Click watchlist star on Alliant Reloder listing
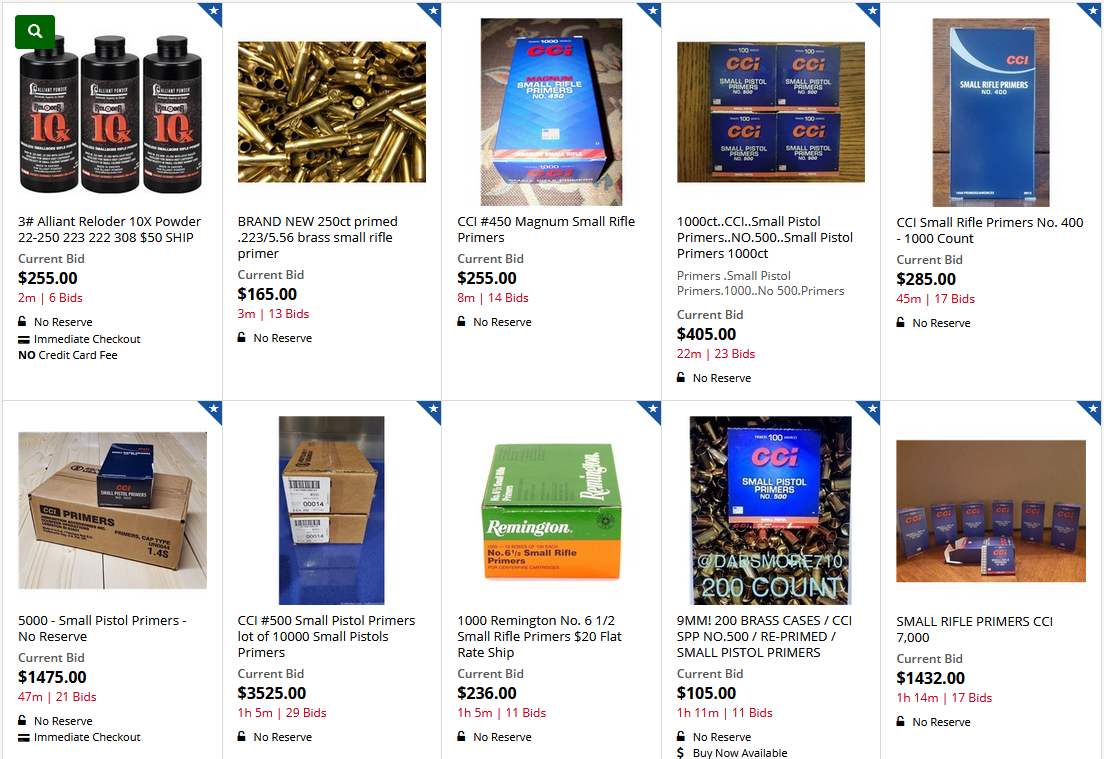Image resolution: width=1104 pixels, height=759 pixels. click(211, 13)
